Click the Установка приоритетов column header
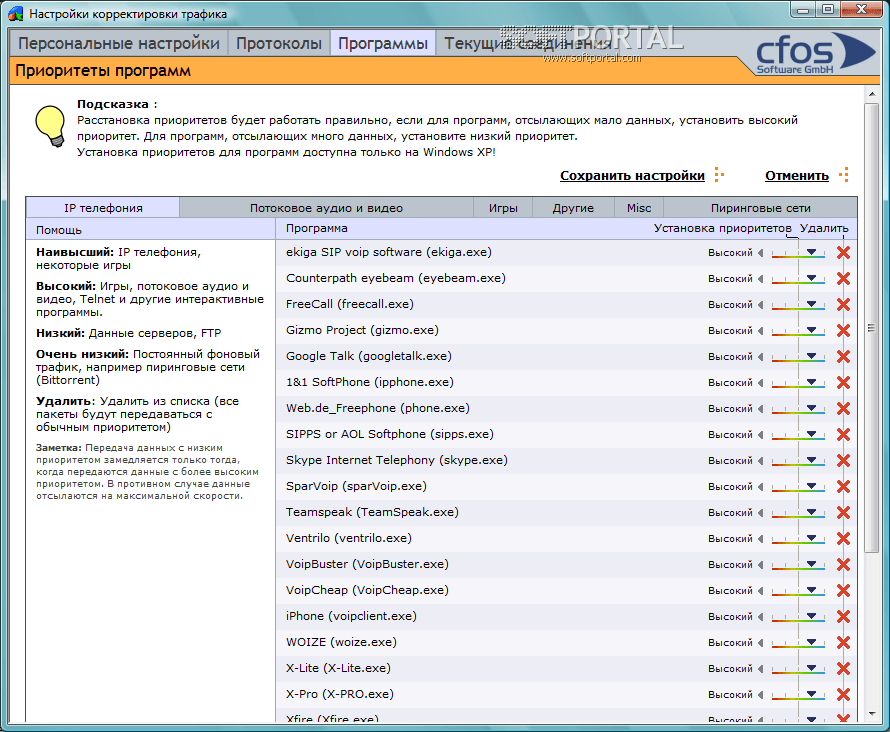 722,228
